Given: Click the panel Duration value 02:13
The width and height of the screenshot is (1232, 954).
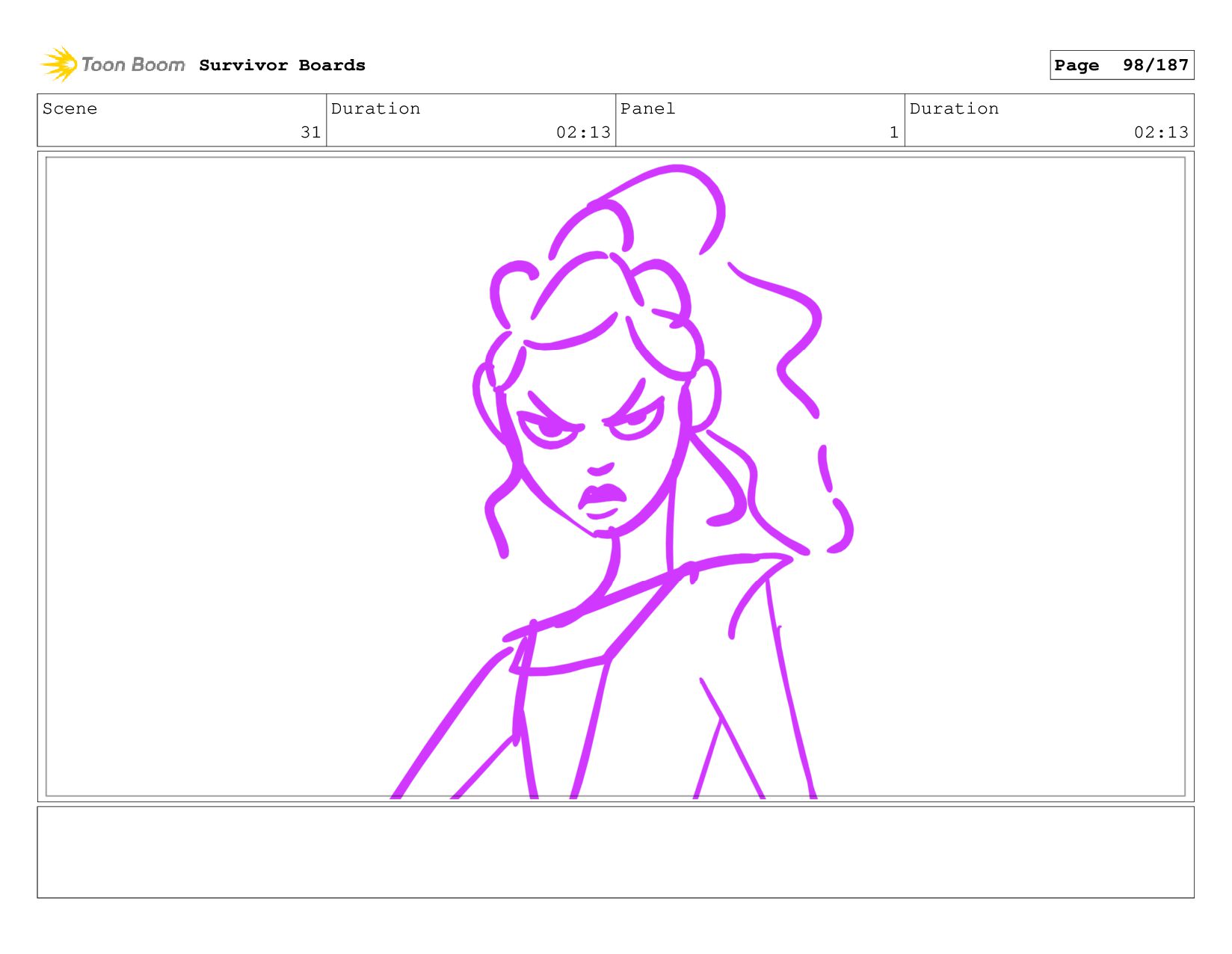Looking at the screenshot, I should (1161, 132).
